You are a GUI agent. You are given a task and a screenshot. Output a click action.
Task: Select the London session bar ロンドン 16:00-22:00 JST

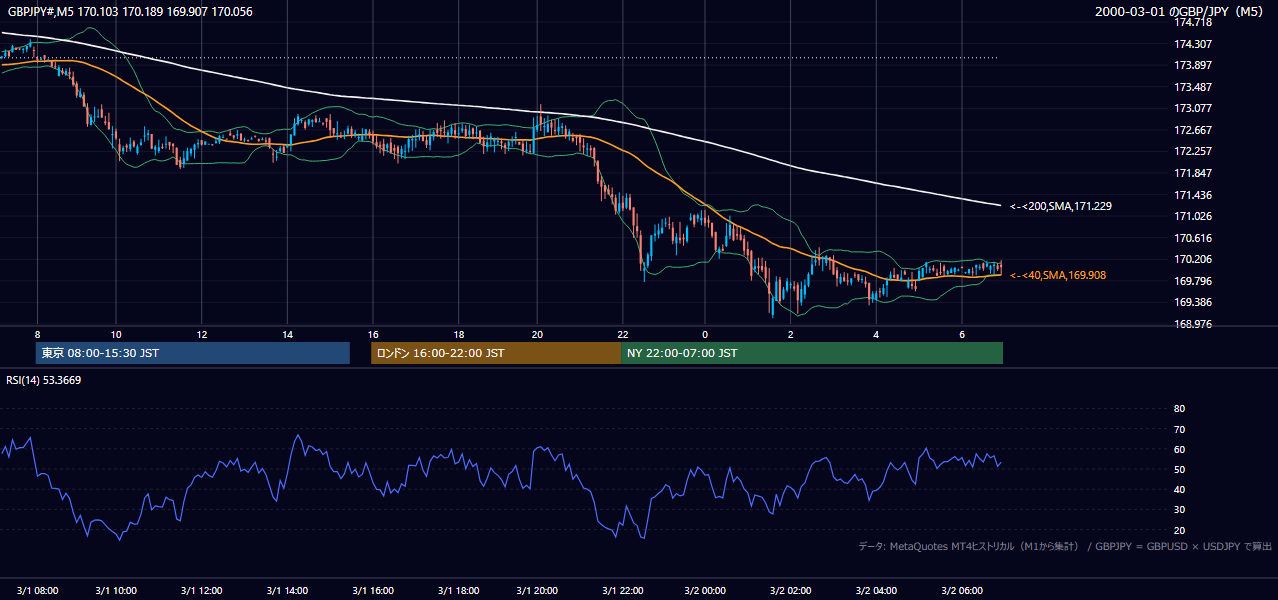pyautogui.click(x=496, y=353)
